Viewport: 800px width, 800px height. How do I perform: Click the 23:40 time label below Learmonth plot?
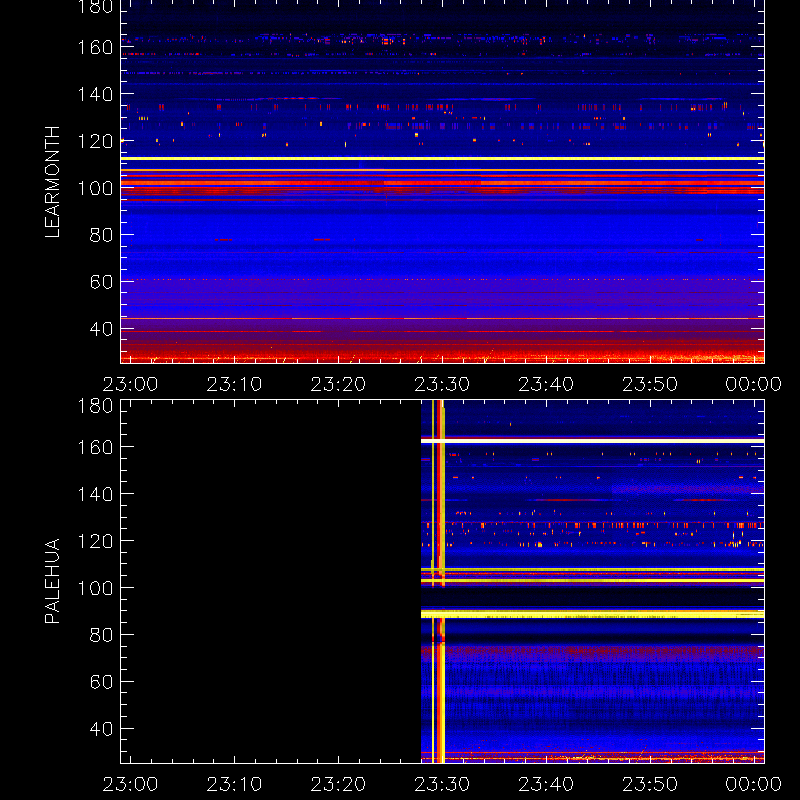pyautogui.click(x=546, y=384)
